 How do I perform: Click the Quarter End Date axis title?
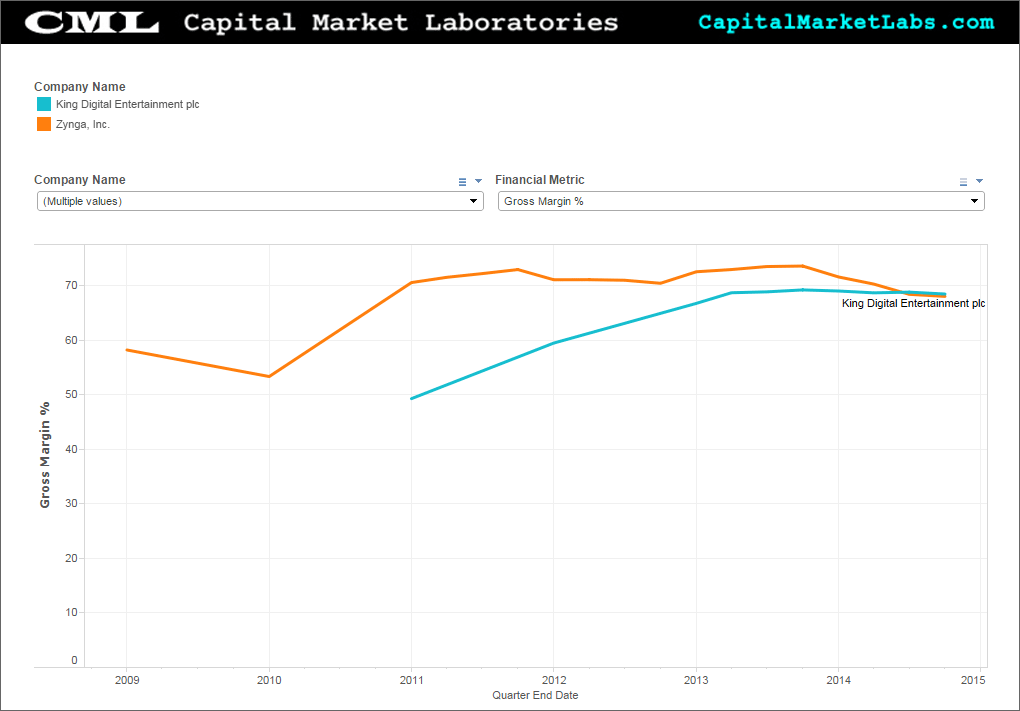coord(535,695)
